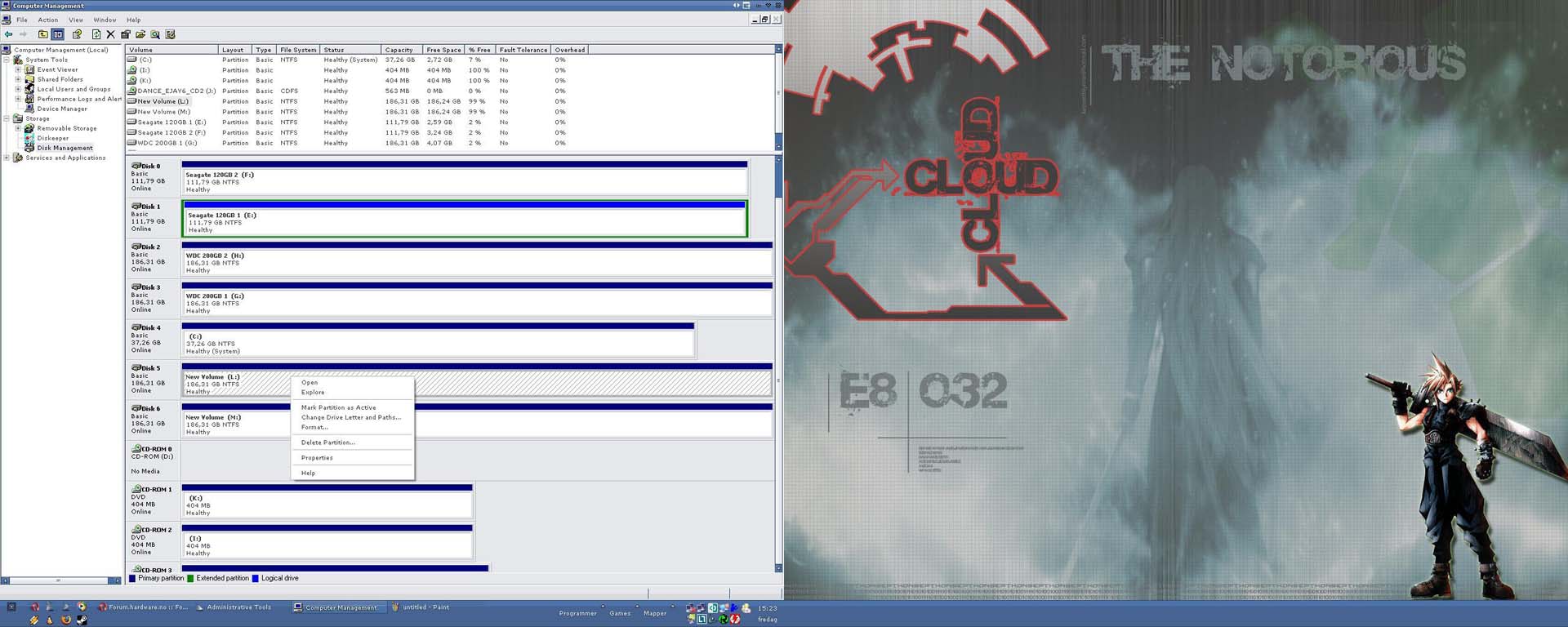This screenshot has width=1568, height=627.
Task: Select New Volume (M:) in volume list
Action: pyautogui.click(x=357, y=112)
